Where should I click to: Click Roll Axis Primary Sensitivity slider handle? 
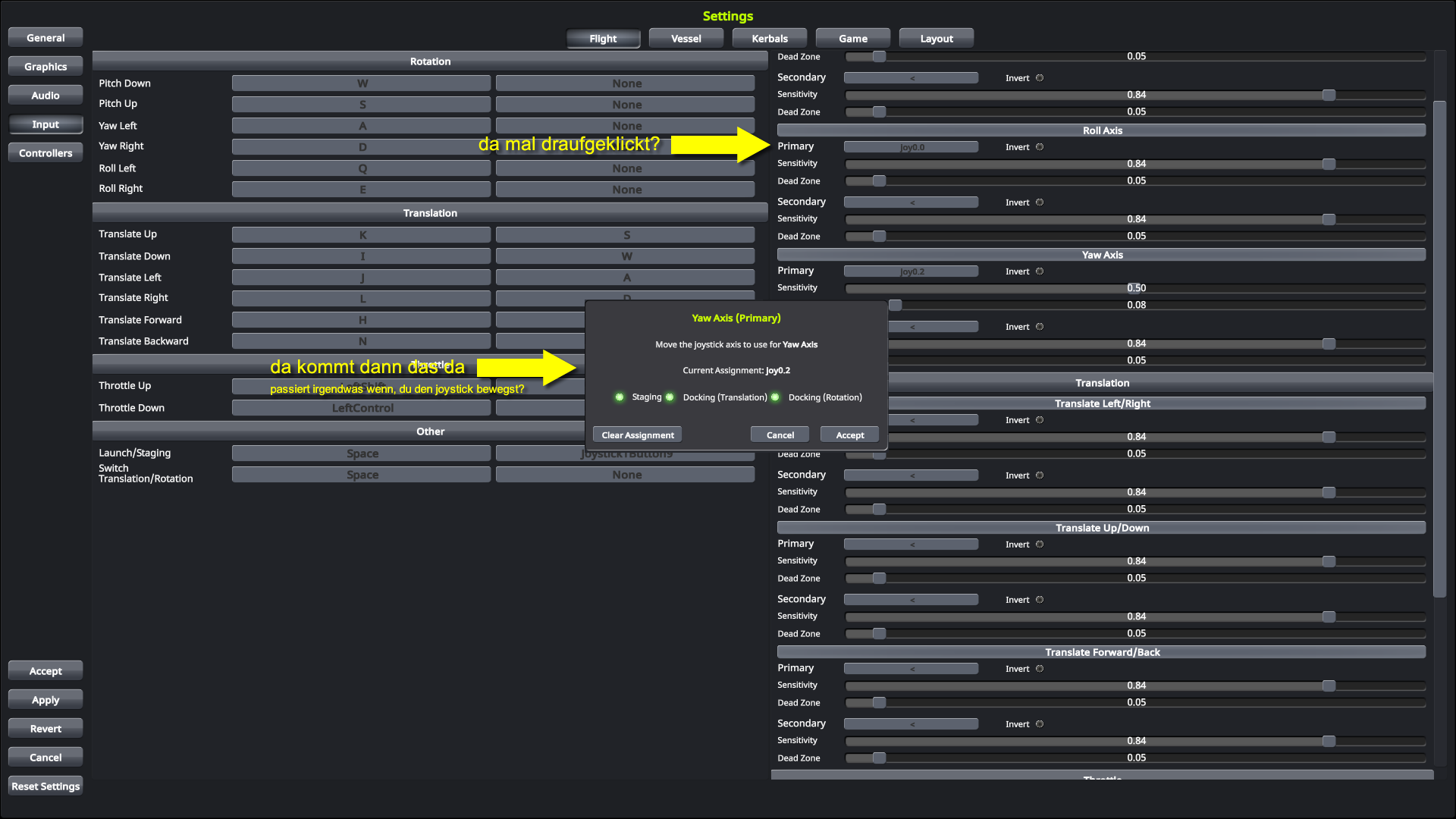click(1329, 164)
